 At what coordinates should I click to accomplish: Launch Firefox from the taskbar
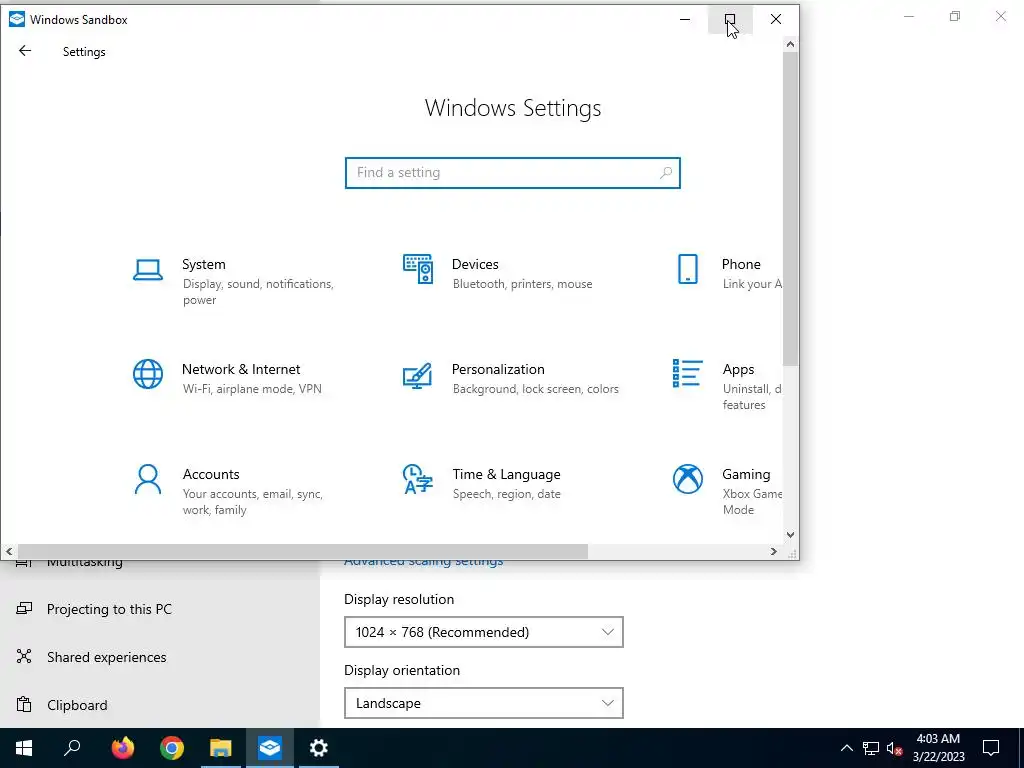pos(122,748)
